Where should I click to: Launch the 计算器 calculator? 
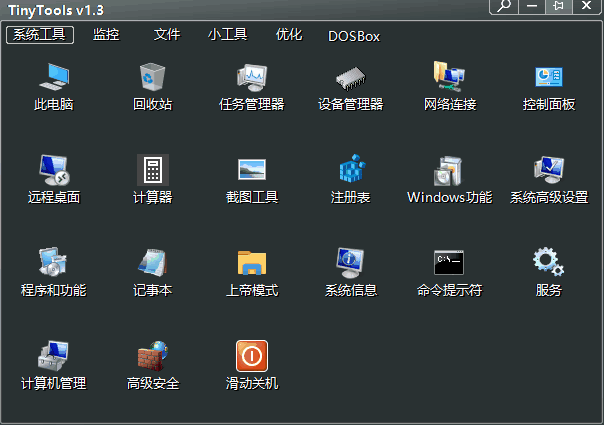[152, 170]
